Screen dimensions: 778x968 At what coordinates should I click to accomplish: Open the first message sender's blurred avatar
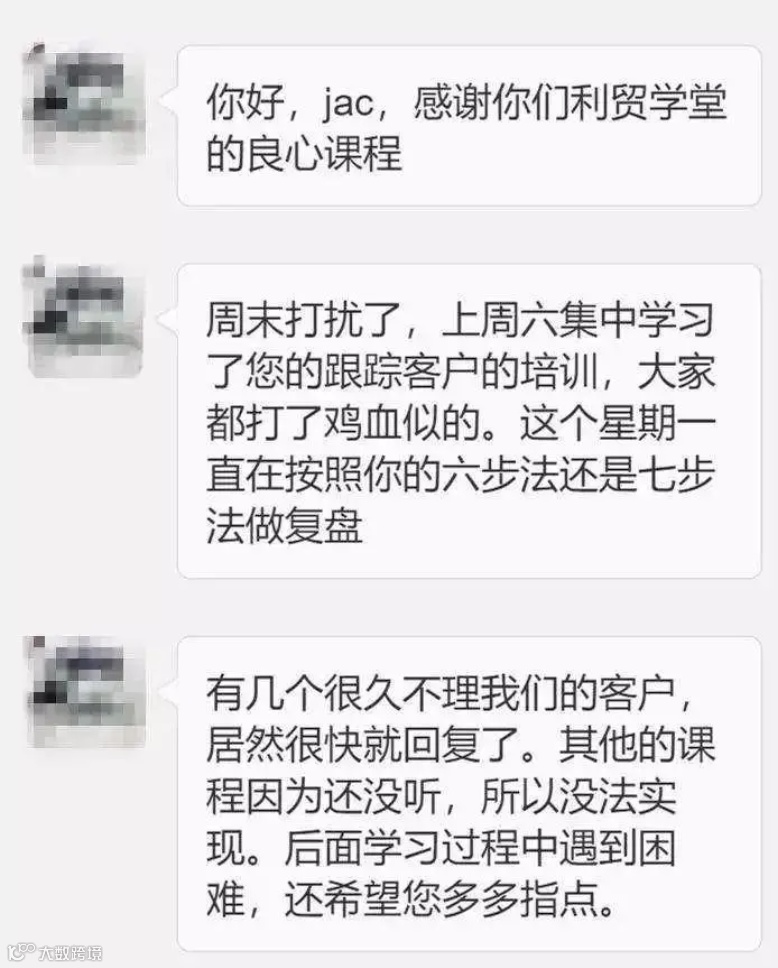[85, 103]
